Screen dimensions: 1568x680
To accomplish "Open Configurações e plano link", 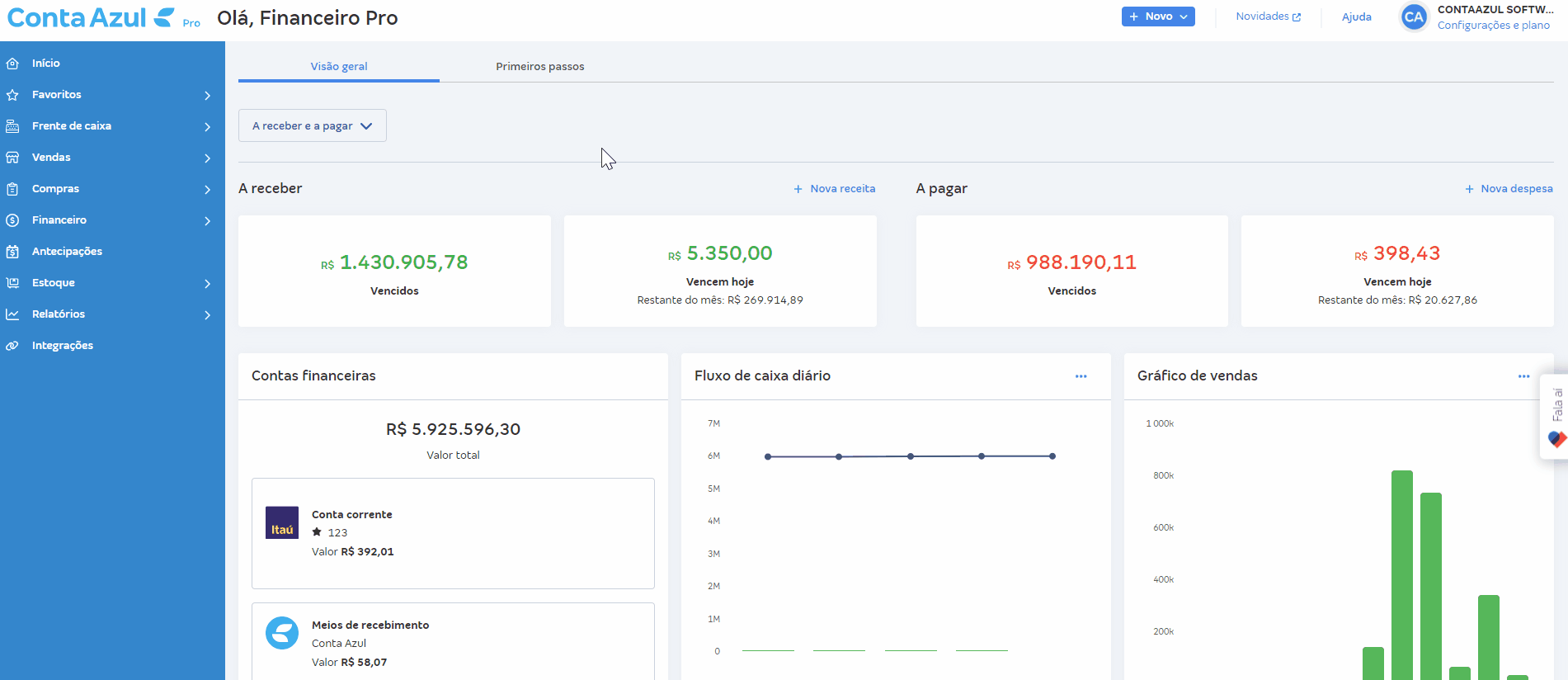I will coord(1494,26).
